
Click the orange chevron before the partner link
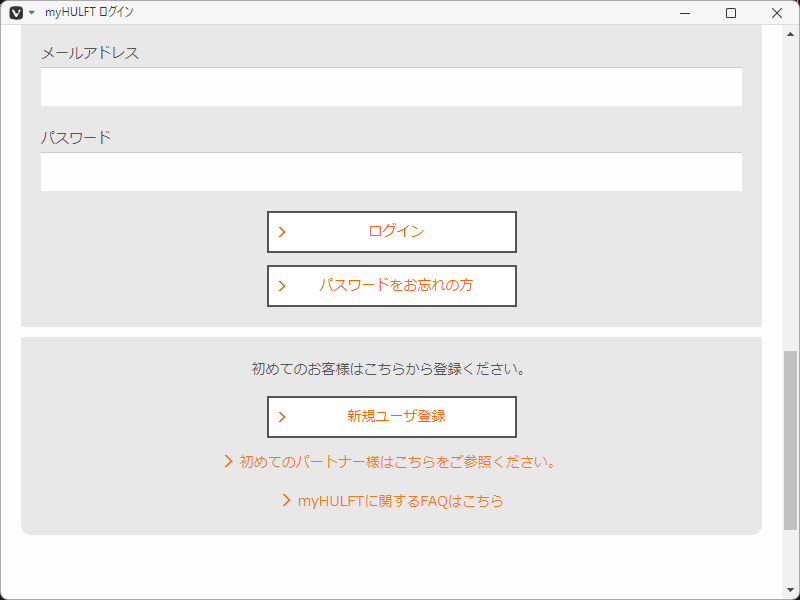pos(229,462)
